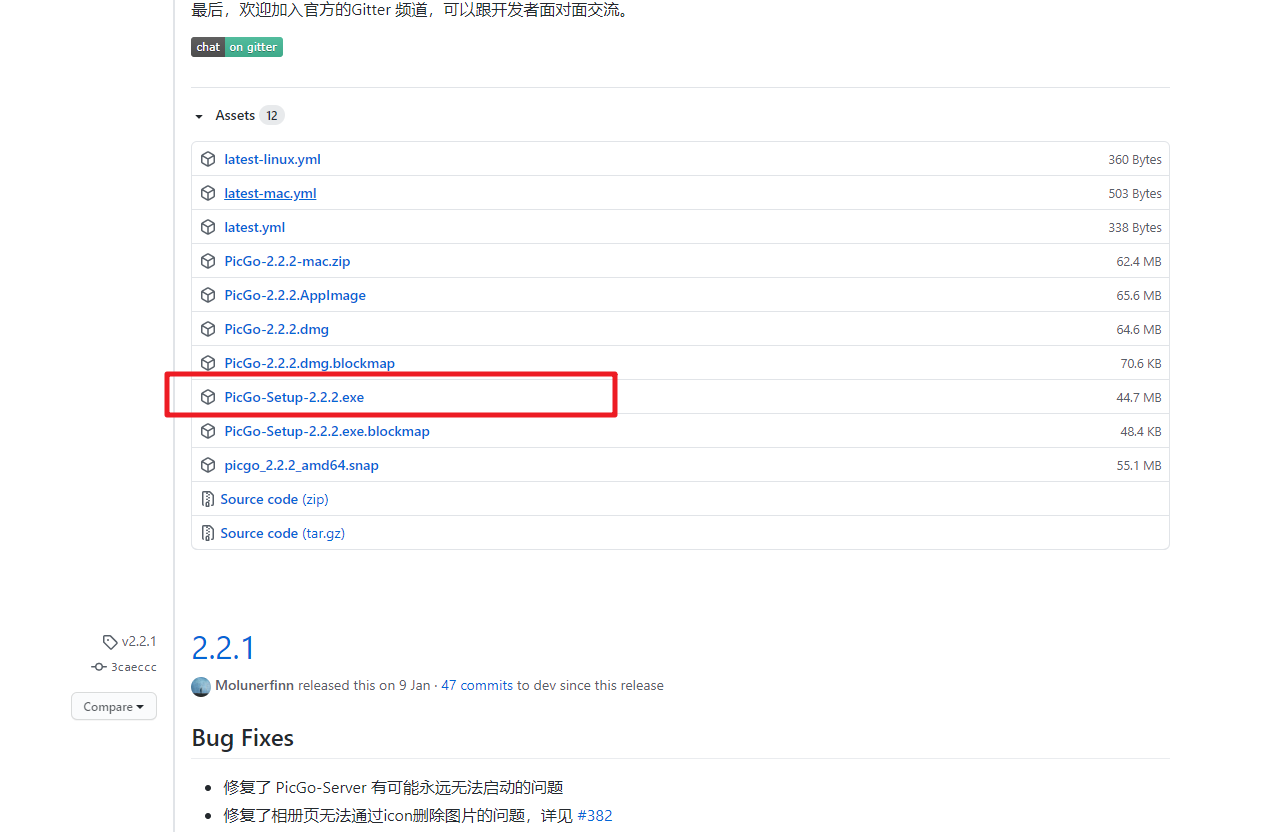The height and width of the screenshot is (832, 1283).
Task: Download latest-linux.yml file
Action: pos(272,159)
